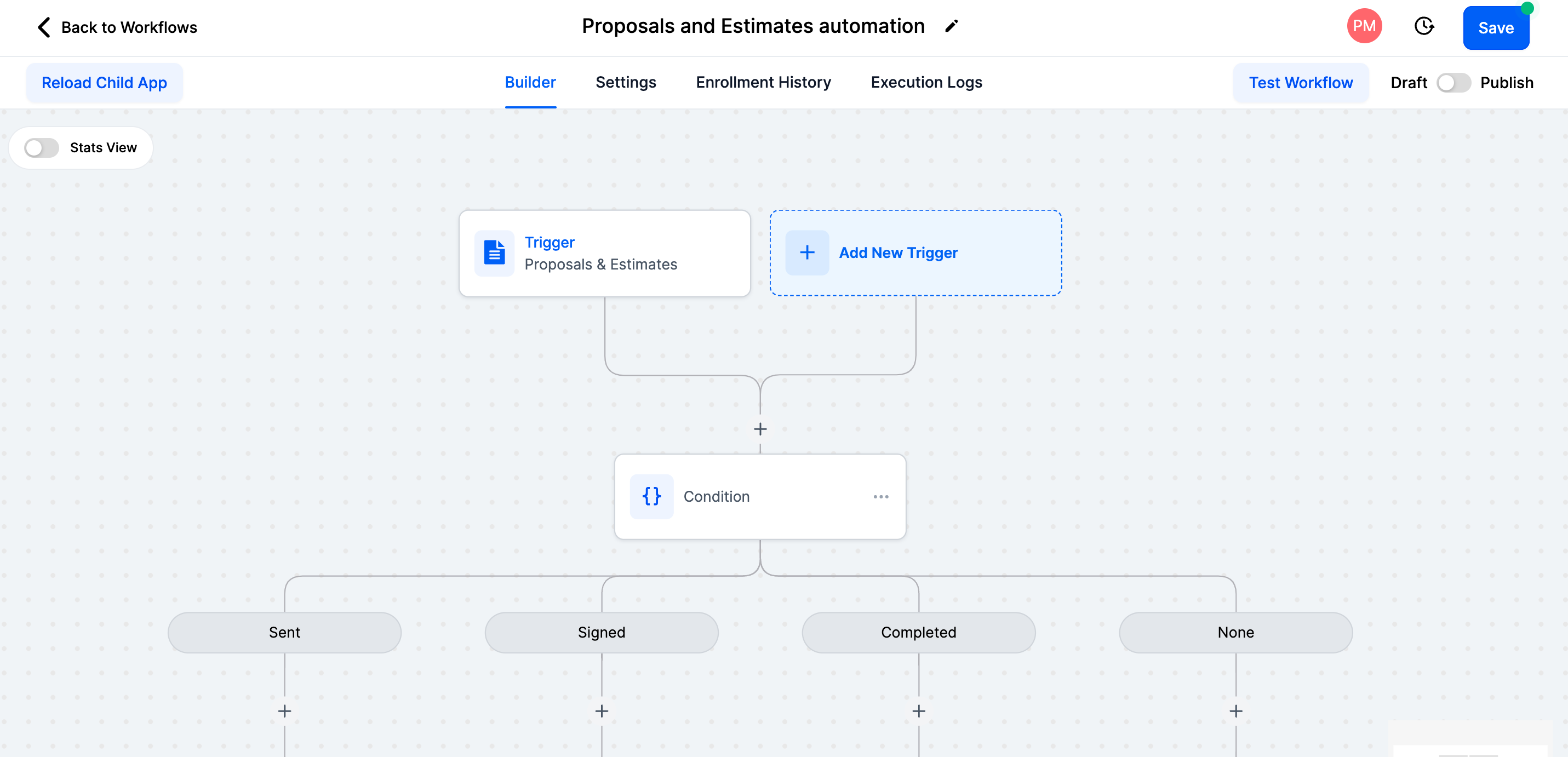Click the Condition curly braces icon
Image resolution: width=1568 pixels, height=757 pixels.
pos(651,497)
